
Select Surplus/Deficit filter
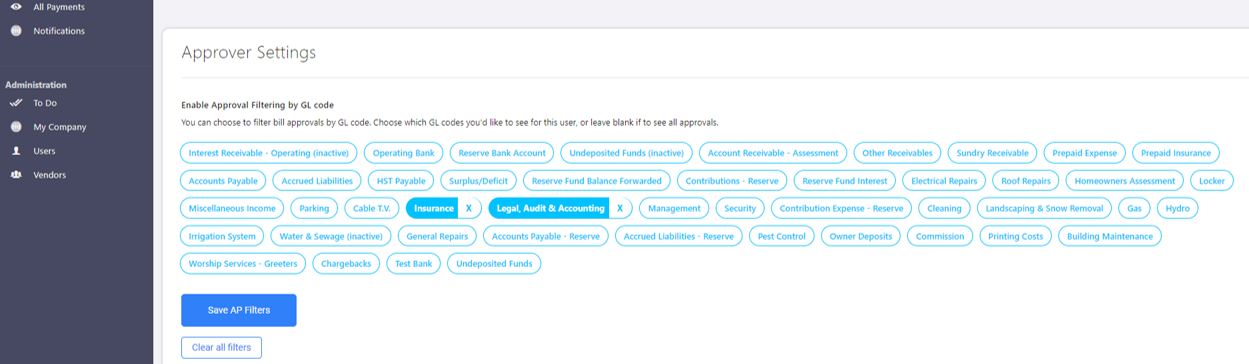click(478, 181)
